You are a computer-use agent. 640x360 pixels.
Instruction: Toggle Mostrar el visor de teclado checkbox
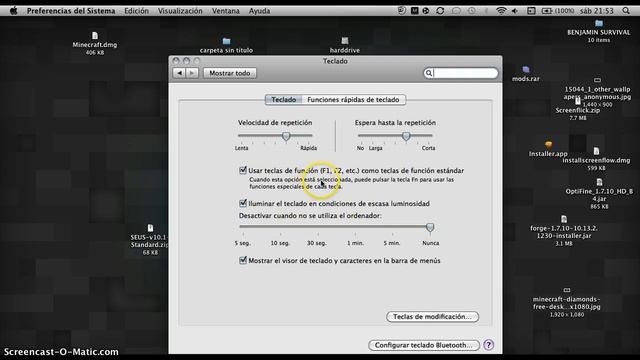243,260
